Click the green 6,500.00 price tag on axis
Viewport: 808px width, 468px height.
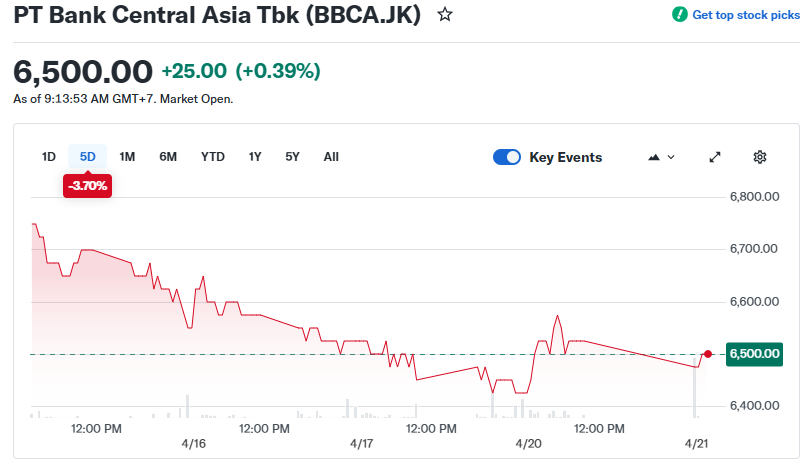tap(754, 354)
